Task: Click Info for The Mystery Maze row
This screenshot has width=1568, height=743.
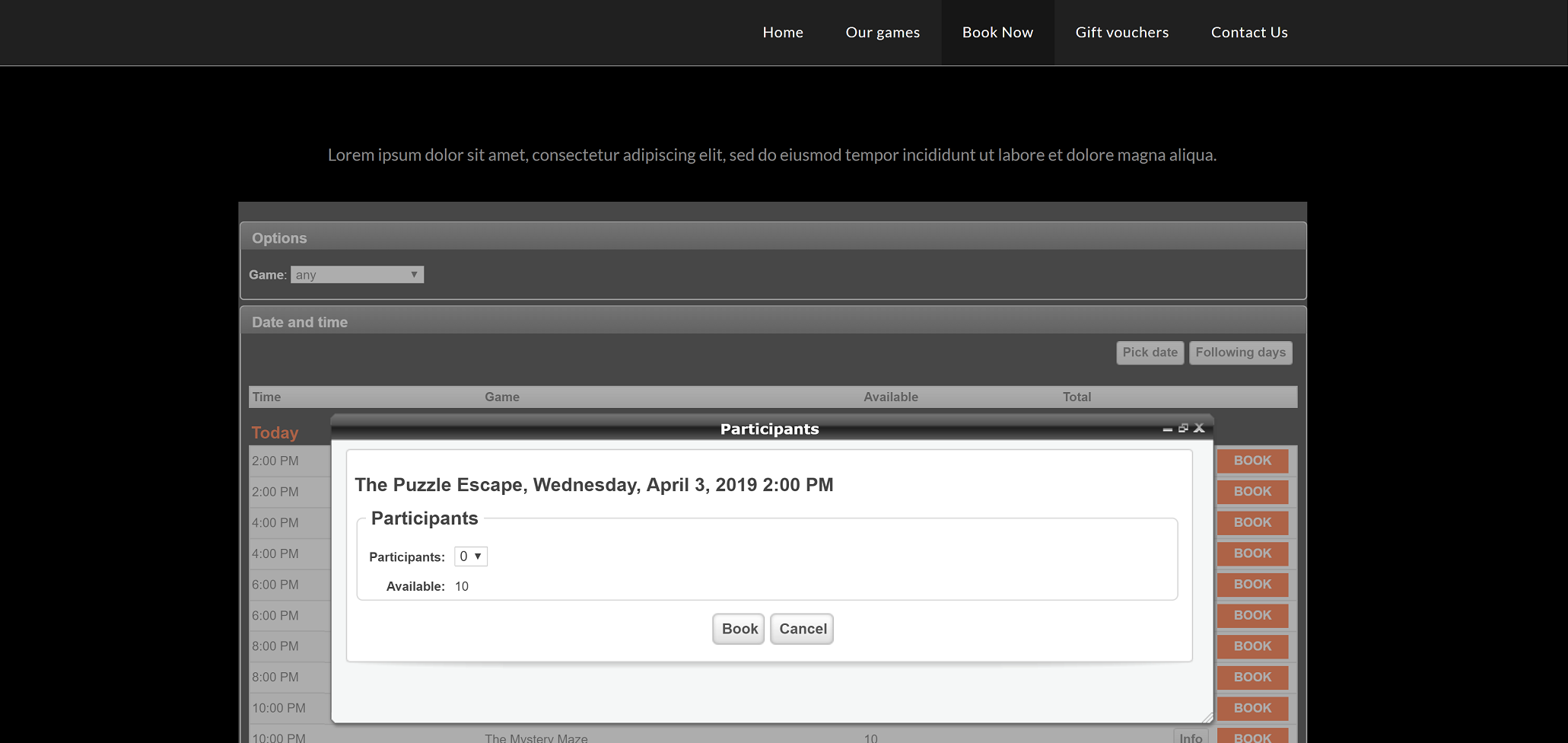Action: click(x=1191, y=737)
